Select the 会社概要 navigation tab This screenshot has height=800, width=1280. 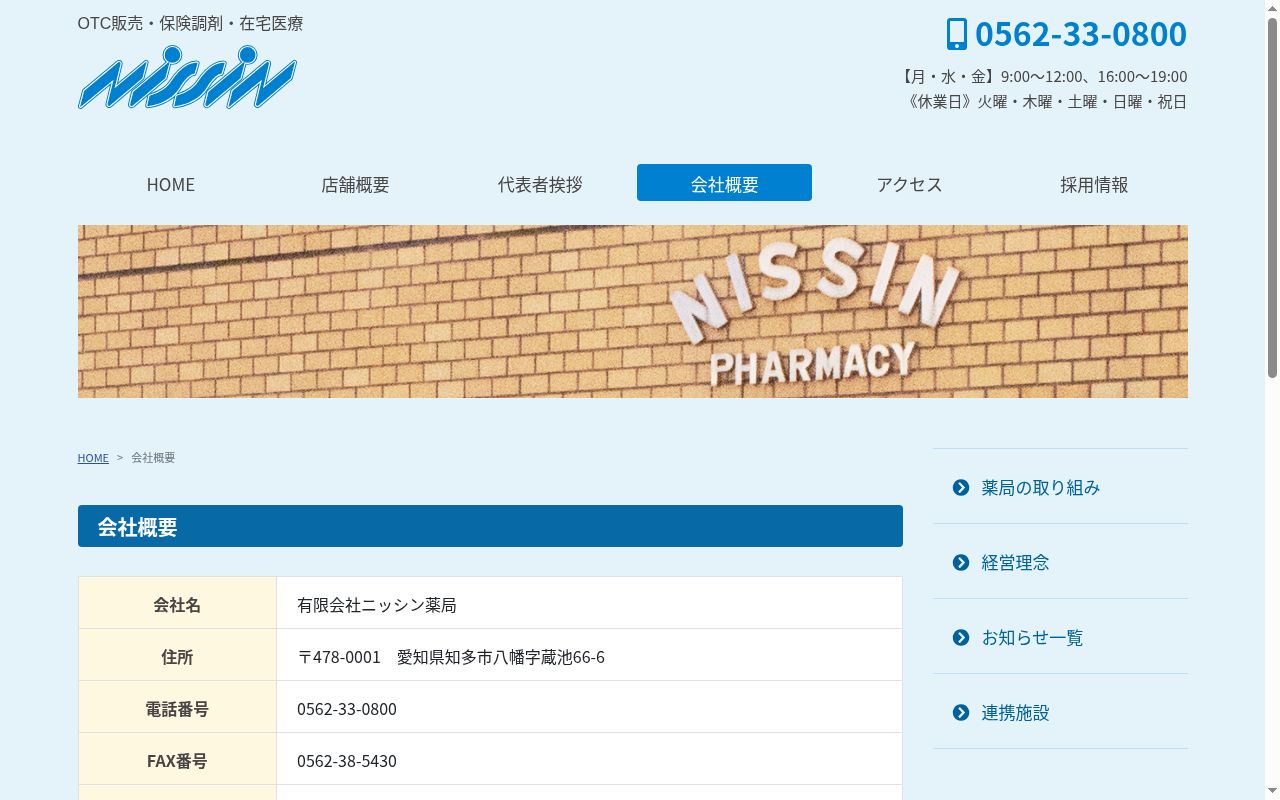[x=724, y=183]
